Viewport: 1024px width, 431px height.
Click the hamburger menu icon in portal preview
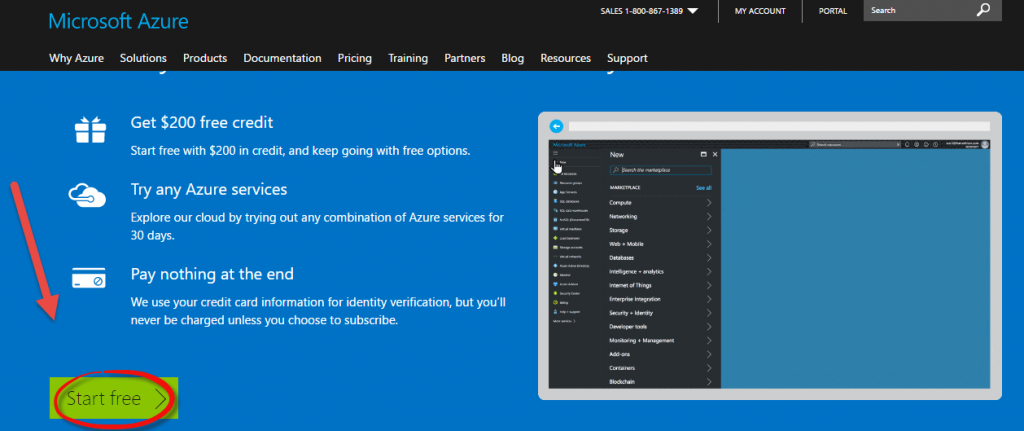coord(556,153)
